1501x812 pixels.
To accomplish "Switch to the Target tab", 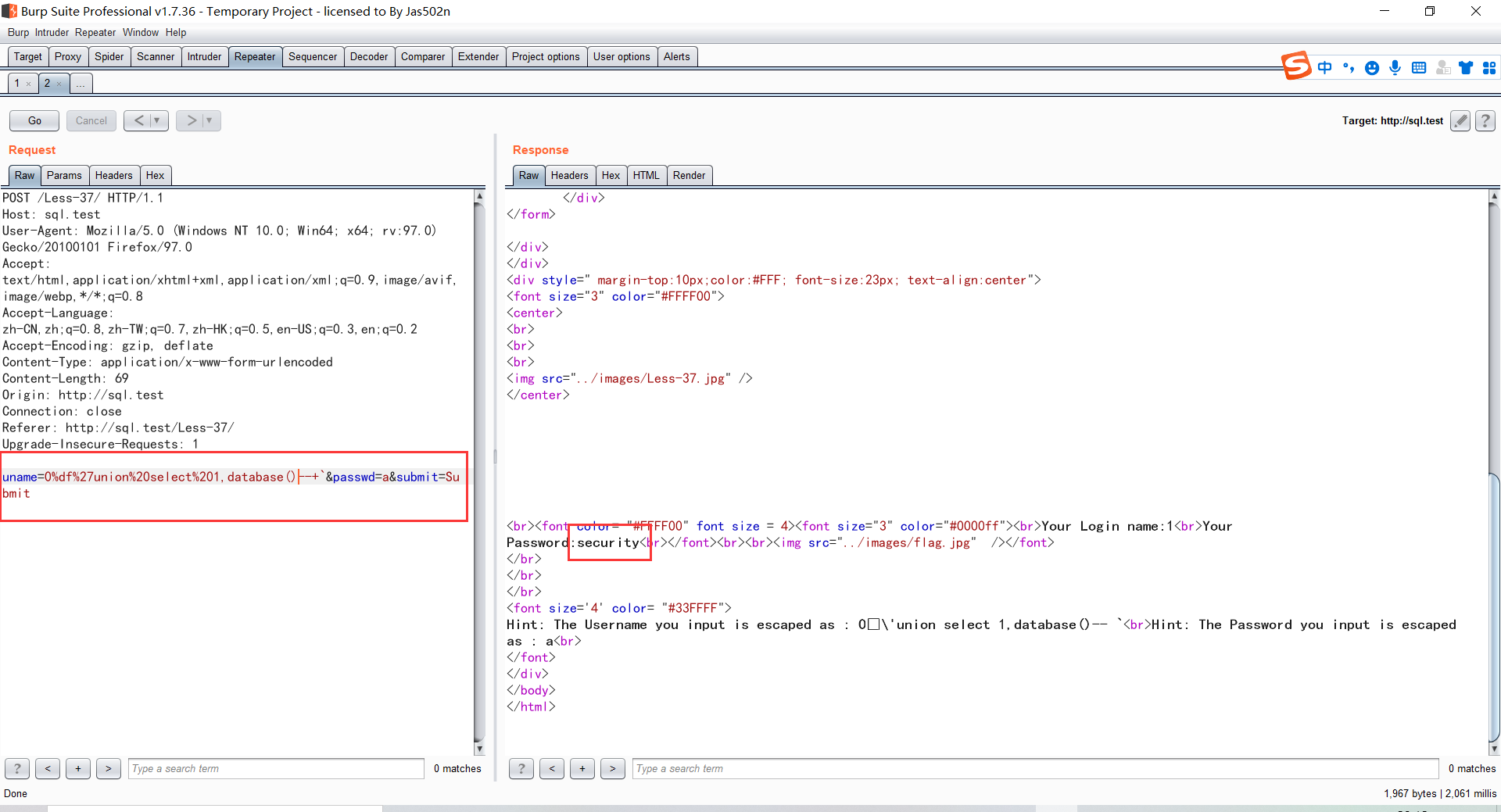I will 28,57.
